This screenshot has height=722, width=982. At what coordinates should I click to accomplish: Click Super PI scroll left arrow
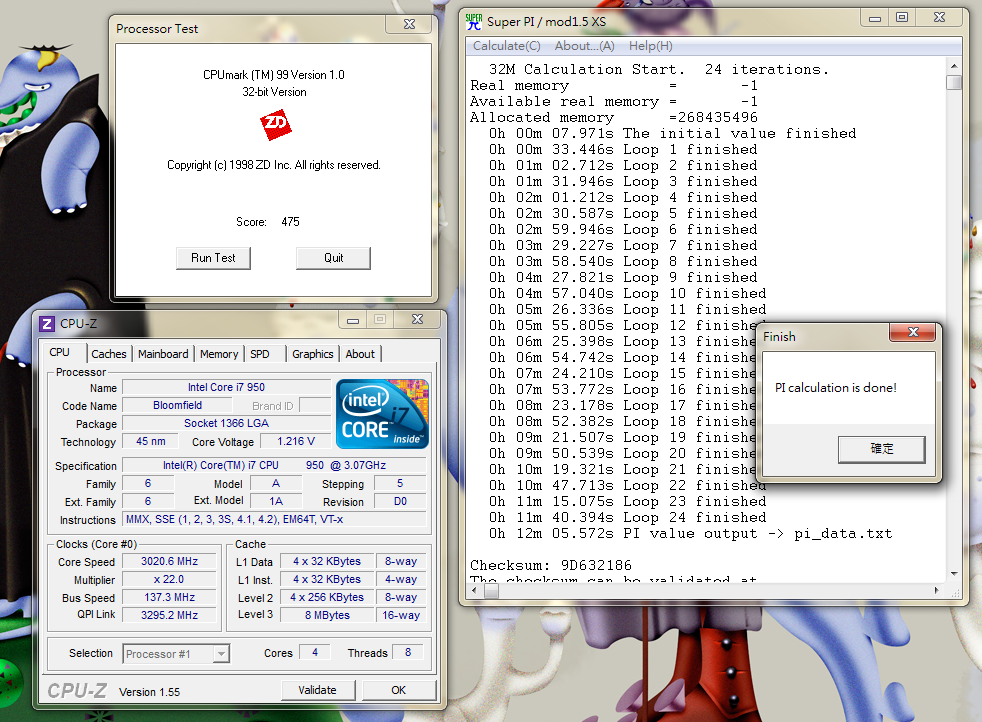[x=474, y=590]
